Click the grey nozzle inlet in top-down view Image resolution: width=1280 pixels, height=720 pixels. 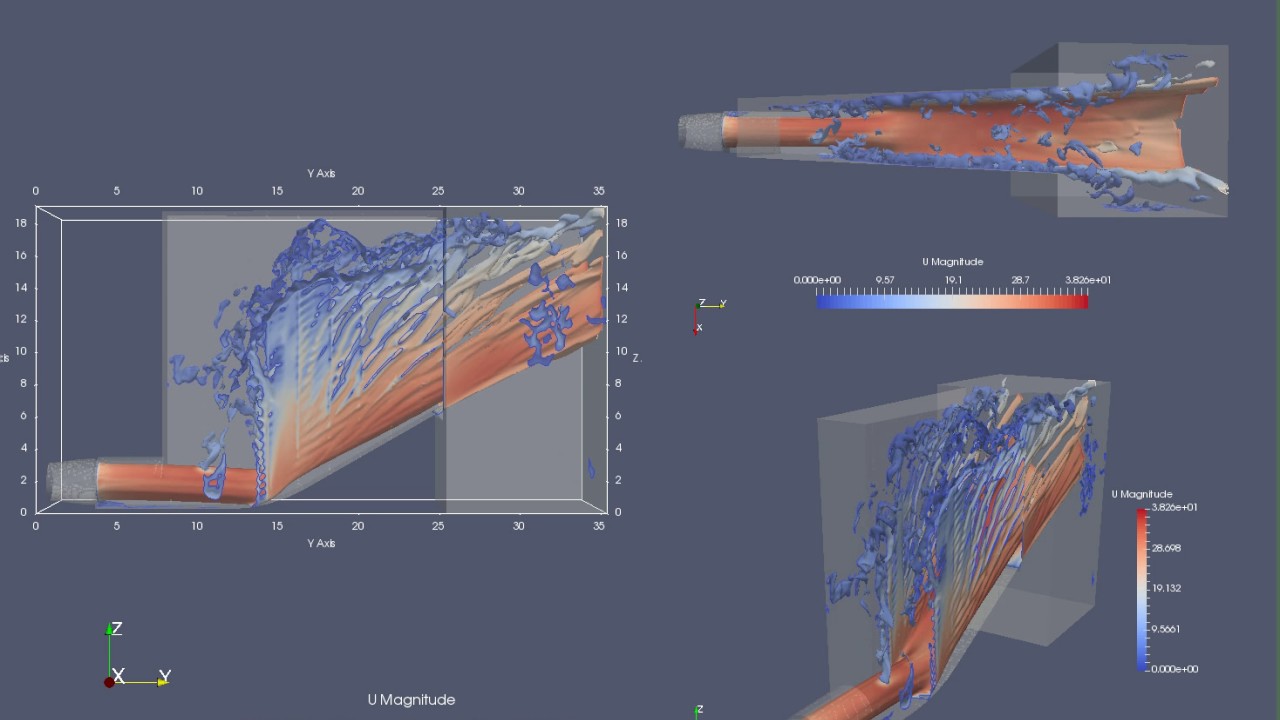tap(700, 131)
